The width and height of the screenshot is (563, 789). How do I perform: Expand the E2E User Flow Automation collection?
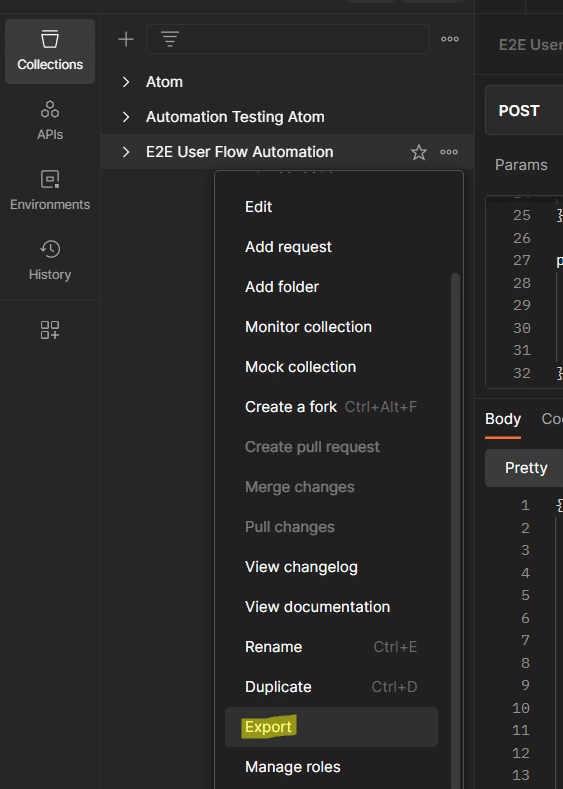point(126,152)
